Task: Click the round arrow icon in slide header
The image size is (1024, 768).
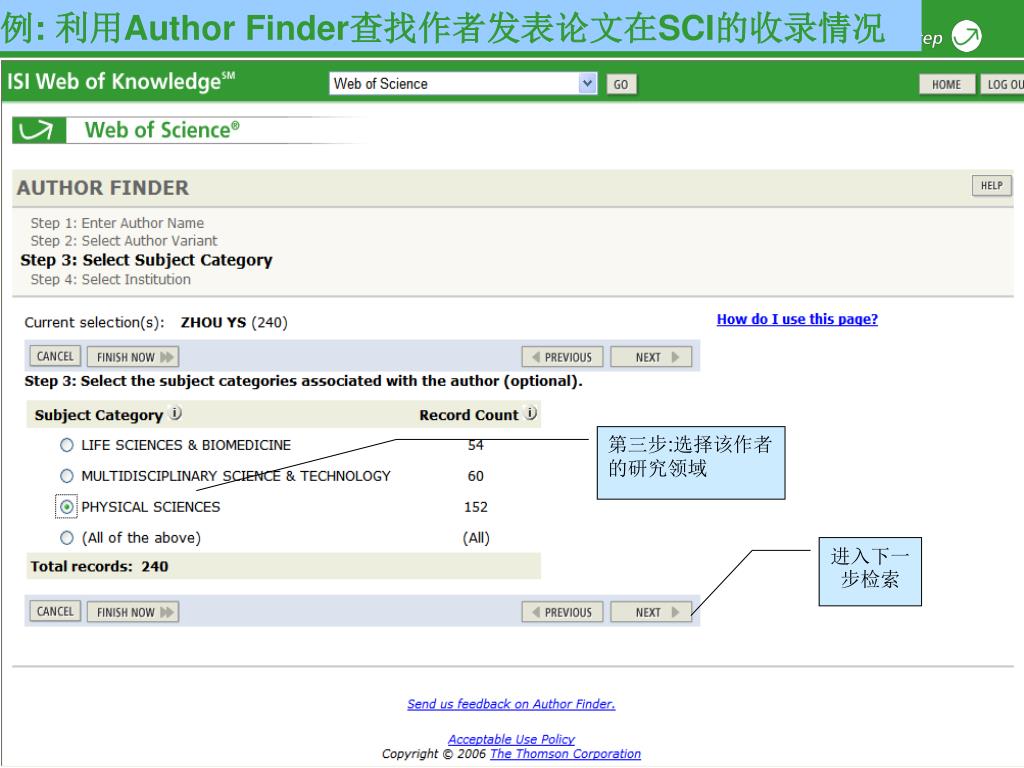Action: coord(967,36)
